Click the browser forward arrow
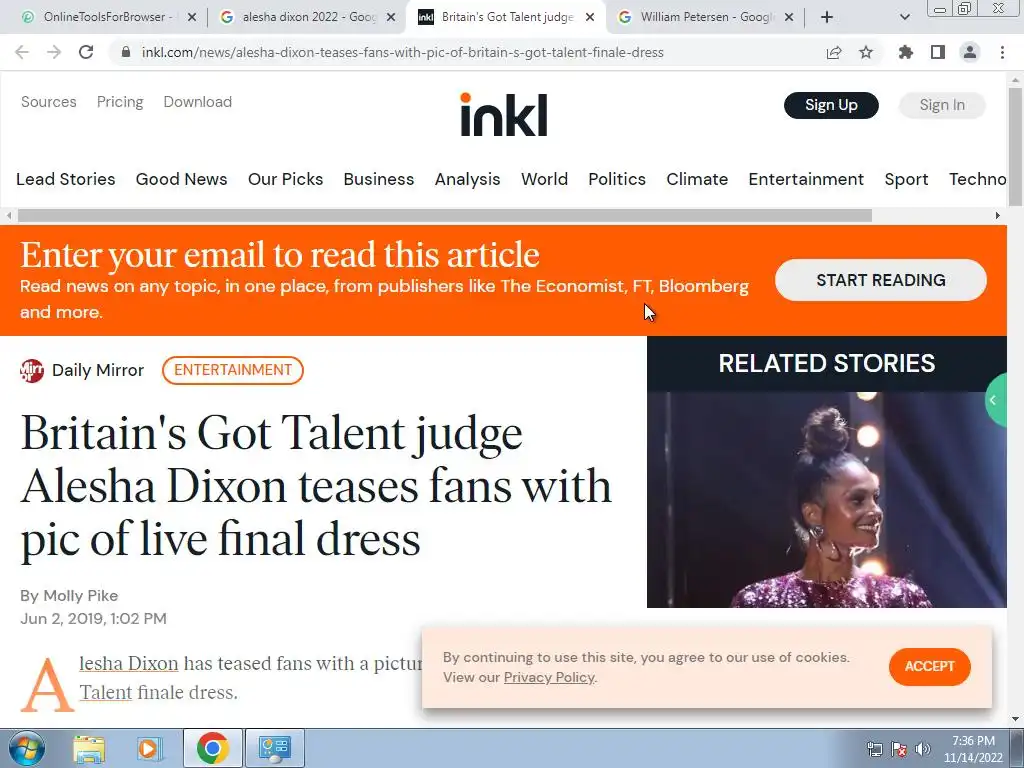1024x768 pixels. point(54,52)
